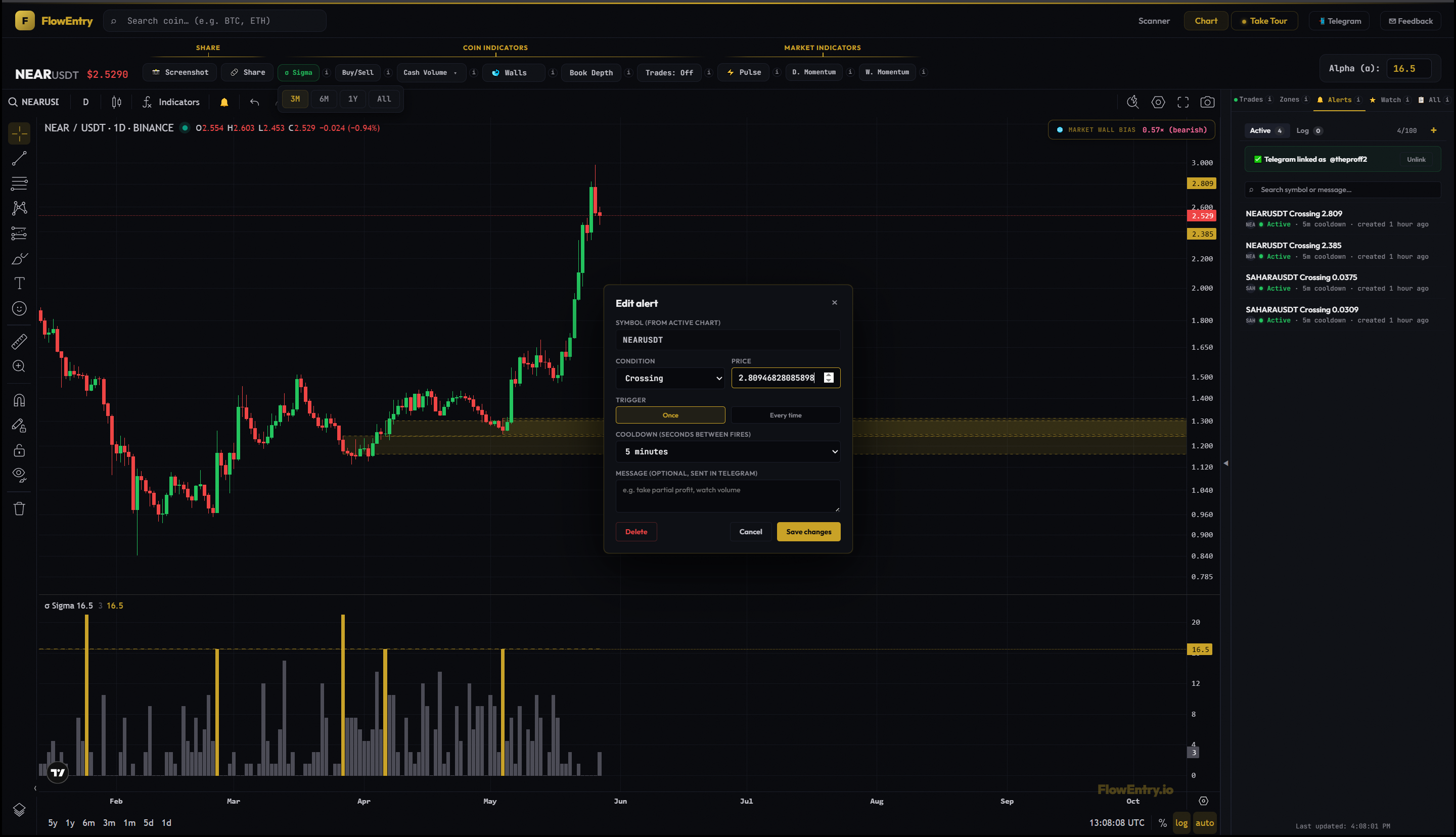Toggle the D. Momentum indicator

coord(814,72)
